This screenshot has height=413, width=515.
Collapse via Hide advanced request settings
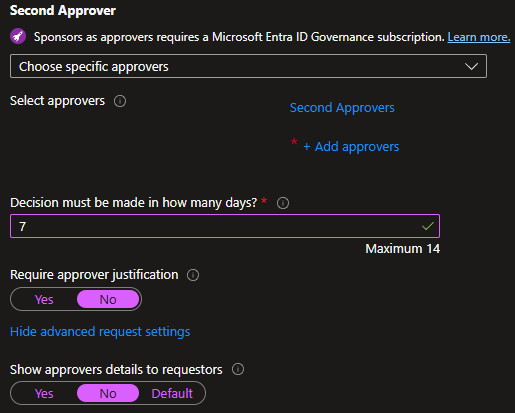[x=100, y=332]
